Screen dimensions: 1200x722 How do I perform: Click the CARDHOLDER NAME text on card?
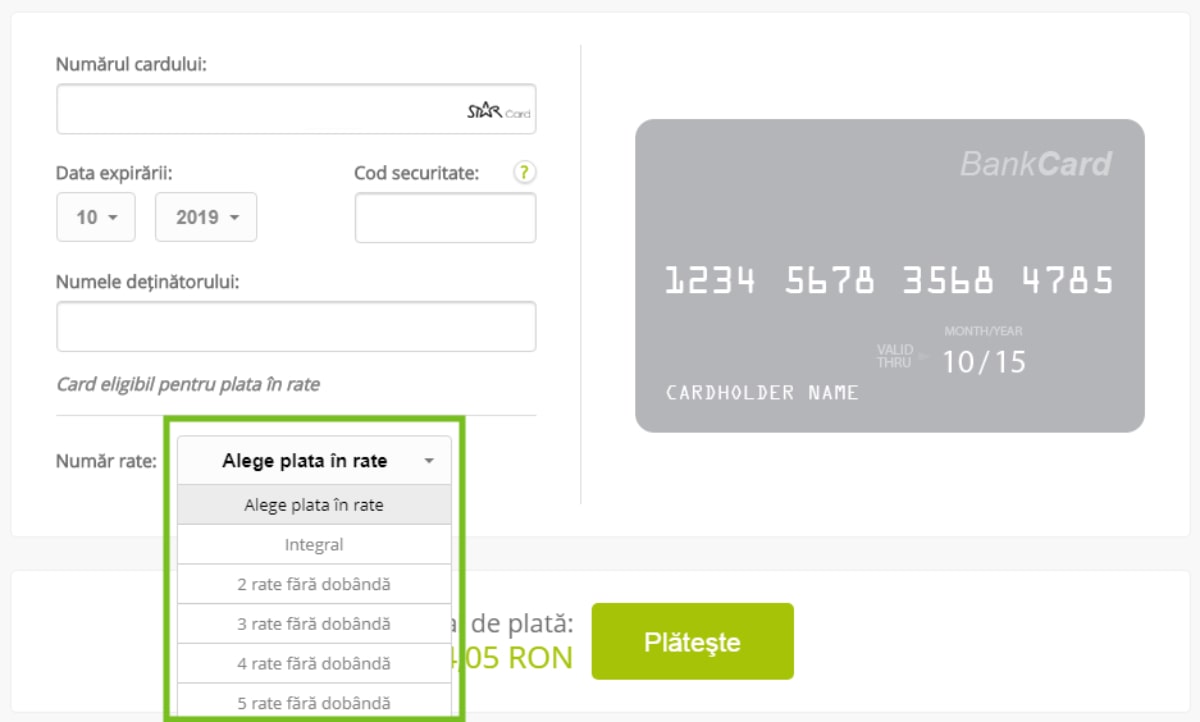coord(762,393)
